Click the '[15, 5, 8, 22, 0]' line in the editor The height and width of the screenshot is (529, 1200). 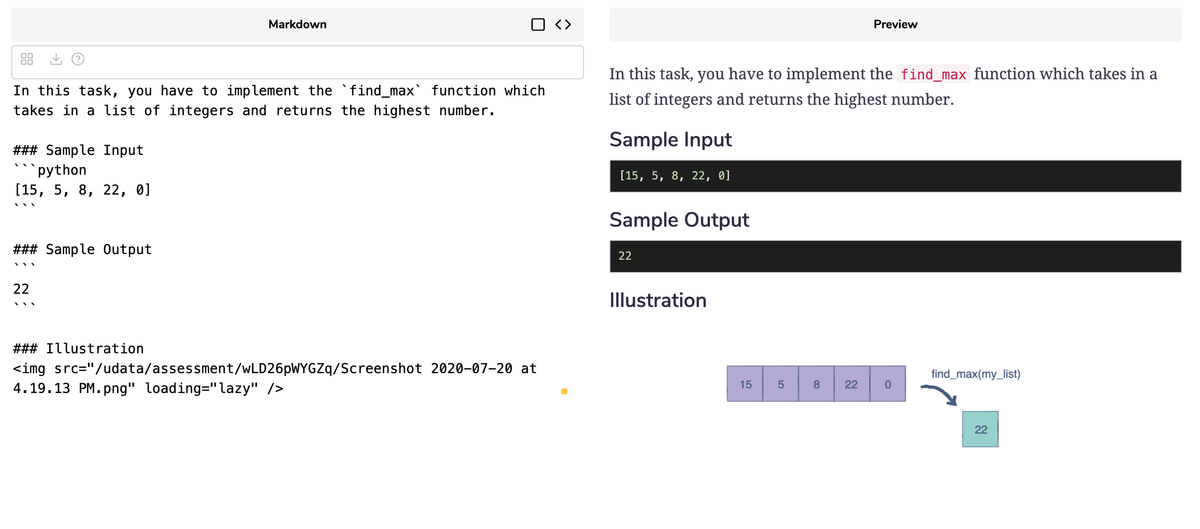pos(82,189)
